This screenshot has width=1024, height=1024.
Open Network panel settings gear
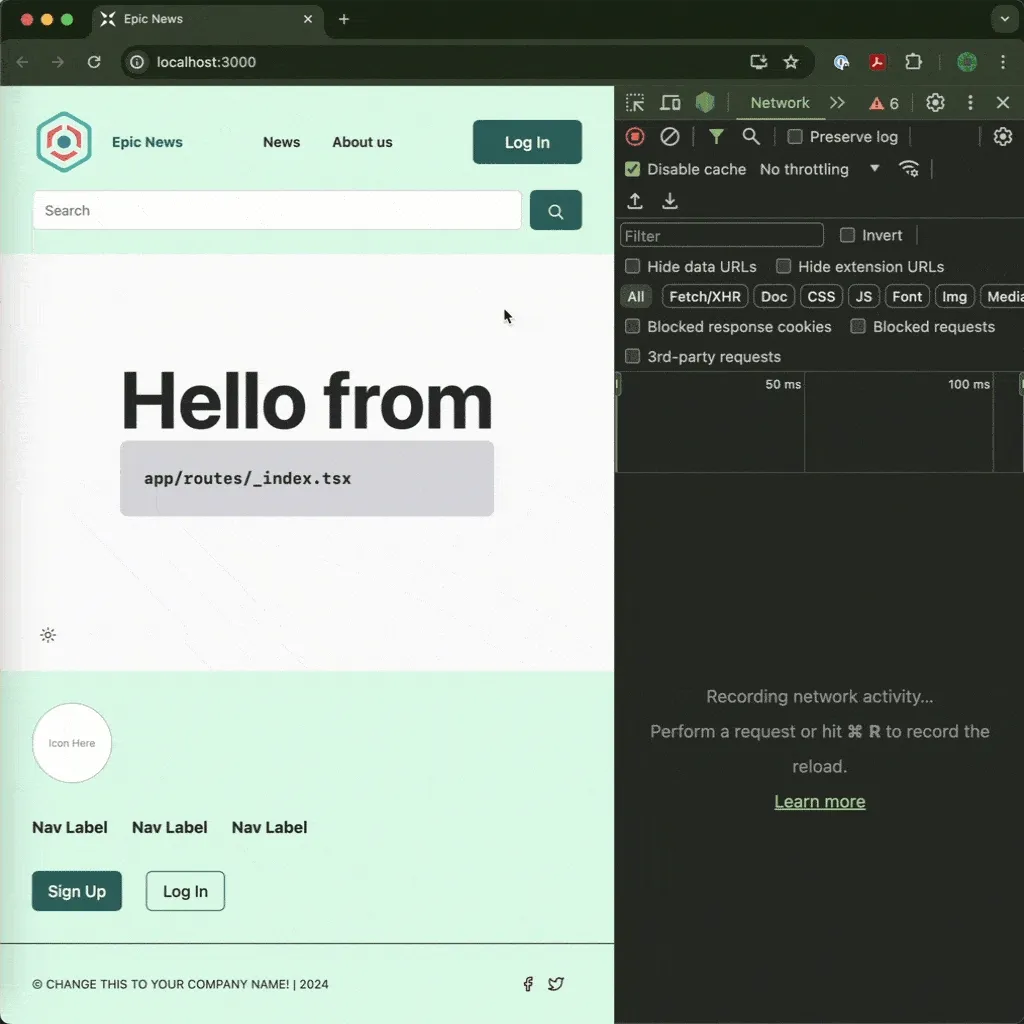[x=1002, y=136]
